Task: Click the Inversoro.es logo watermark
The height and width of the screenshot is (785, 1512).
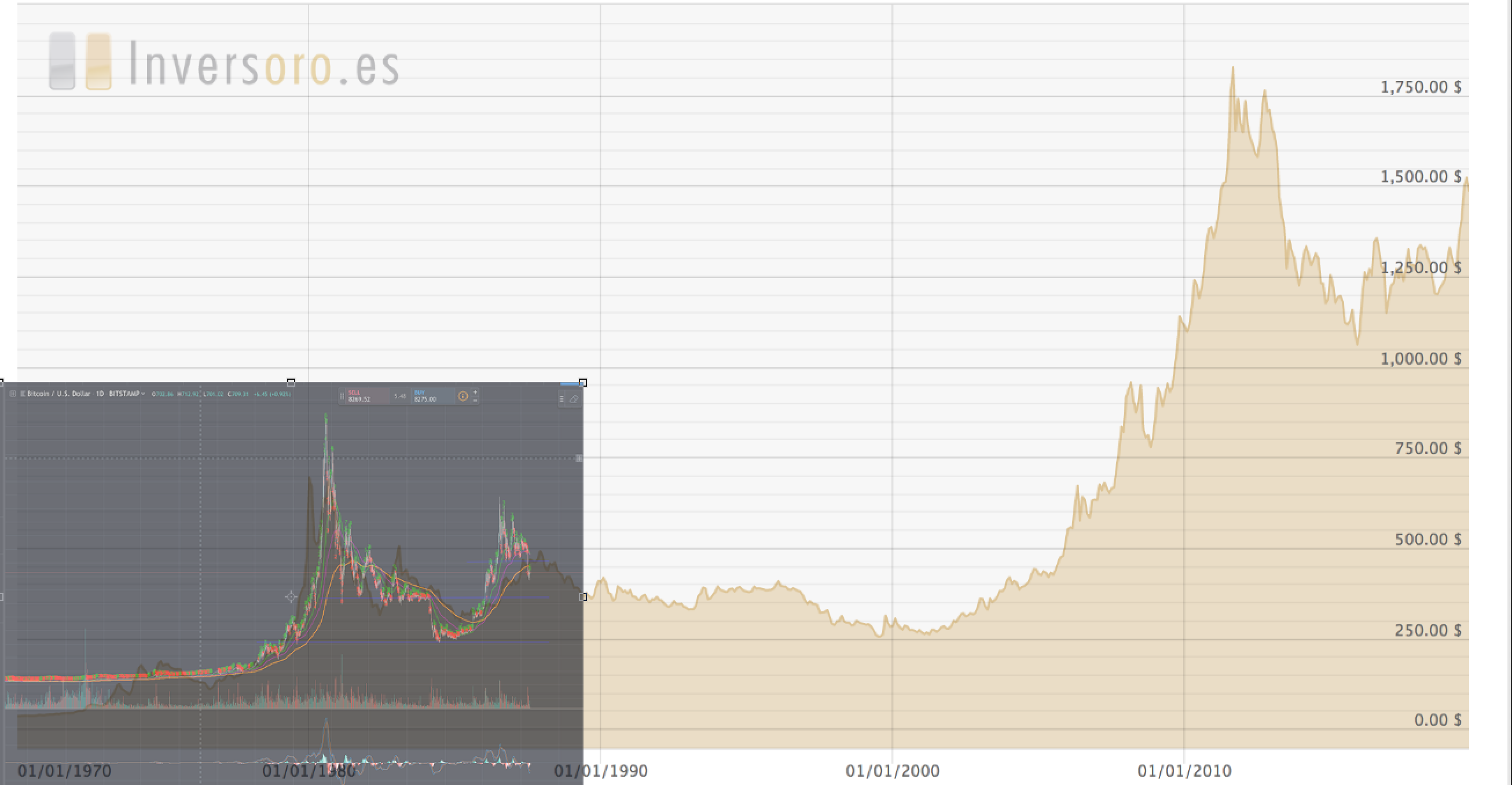Action: 224,63
